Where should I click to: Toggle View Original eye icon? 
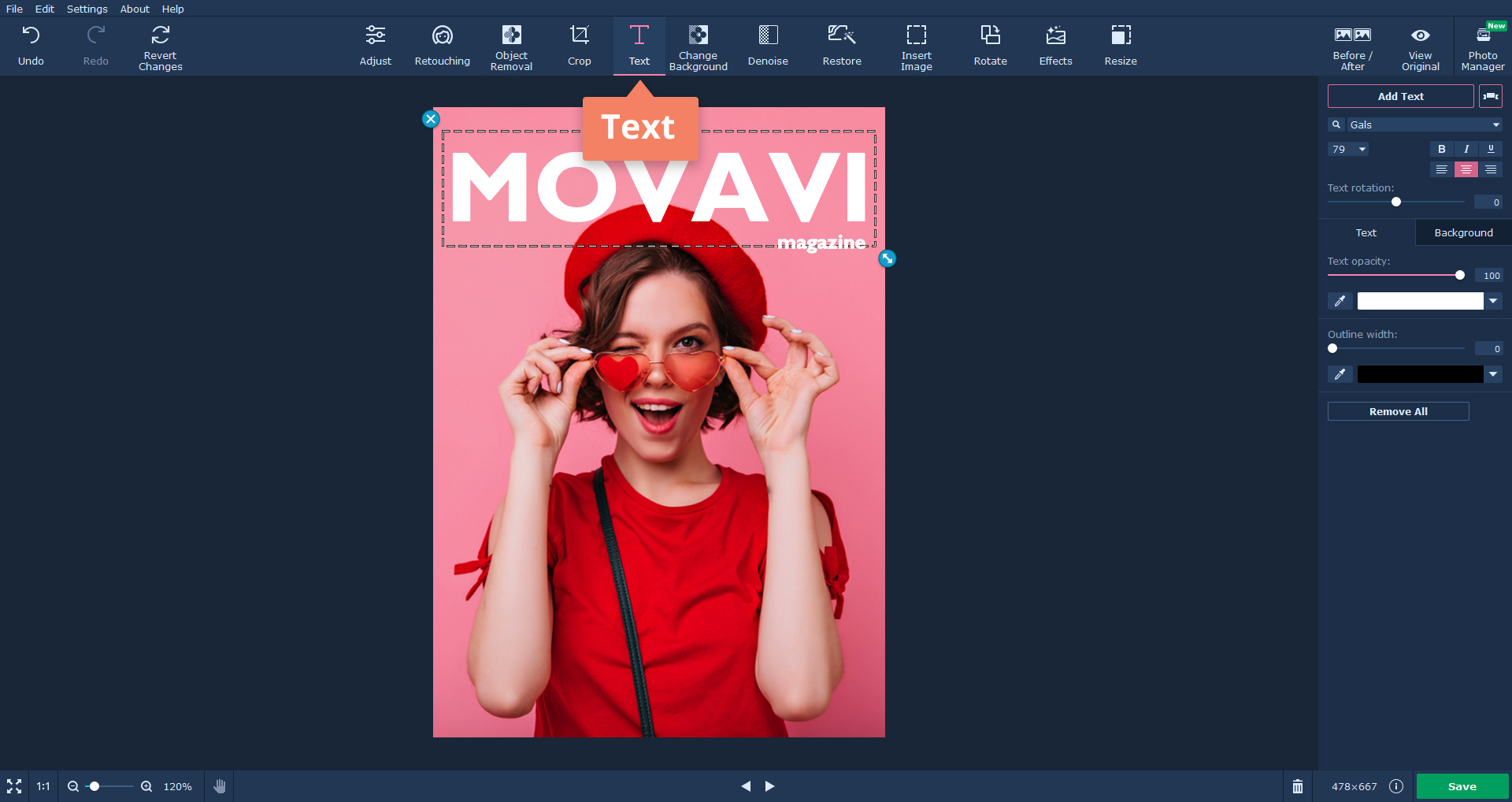point(1421,35)
